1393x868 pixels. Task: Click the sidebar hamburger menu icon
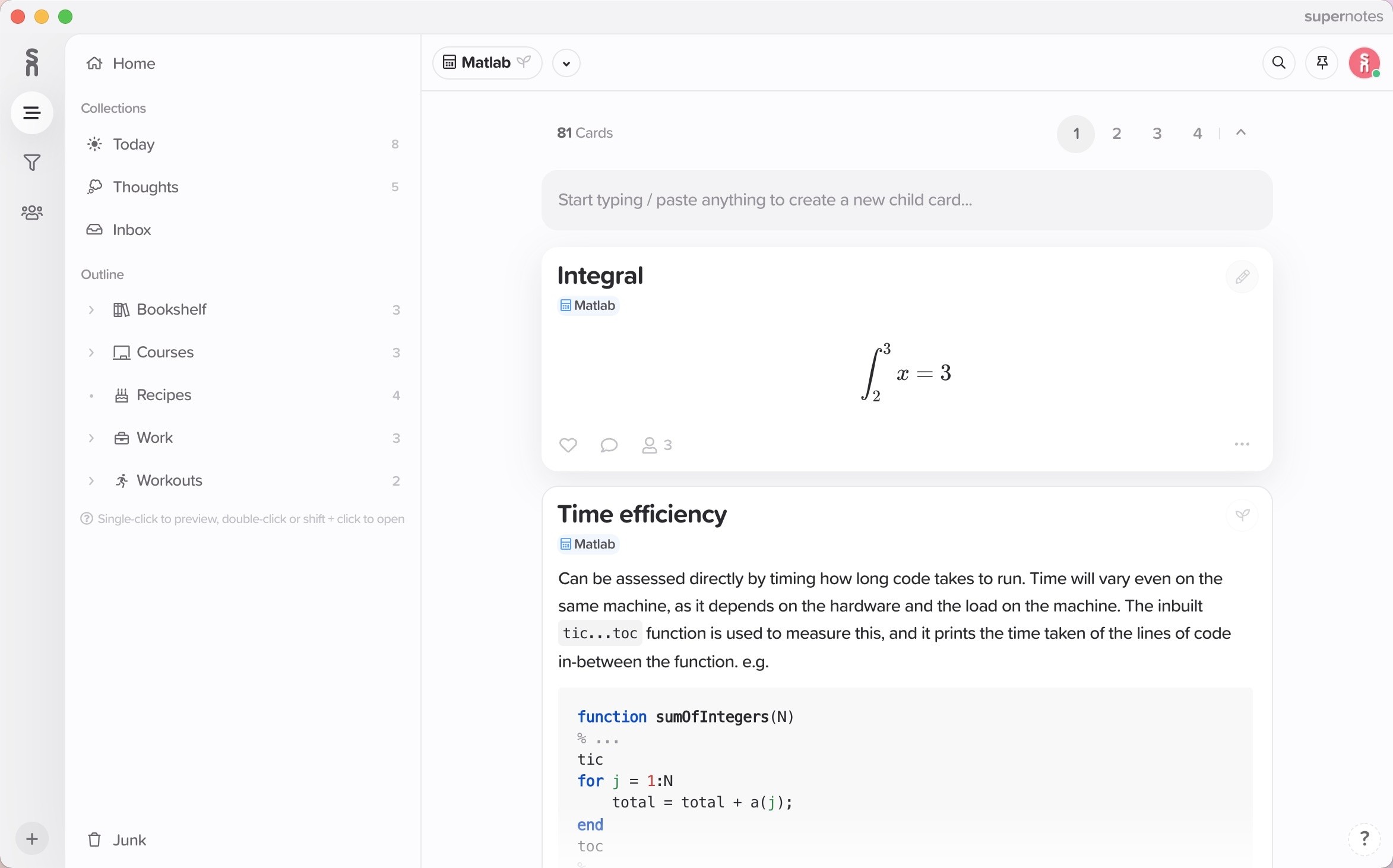click(x=31, y=112)
